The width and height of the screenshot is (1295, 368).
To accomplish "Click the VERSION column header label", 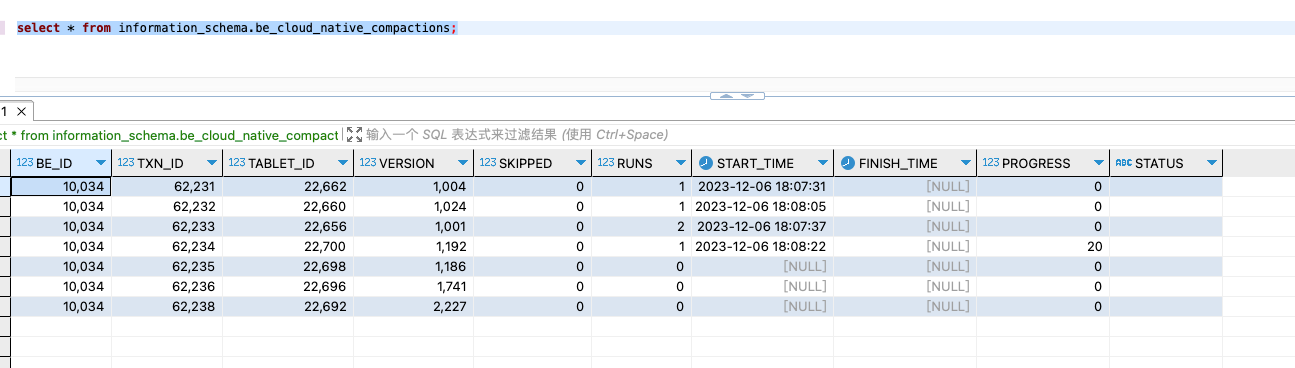I will click(x=406, y=163).
